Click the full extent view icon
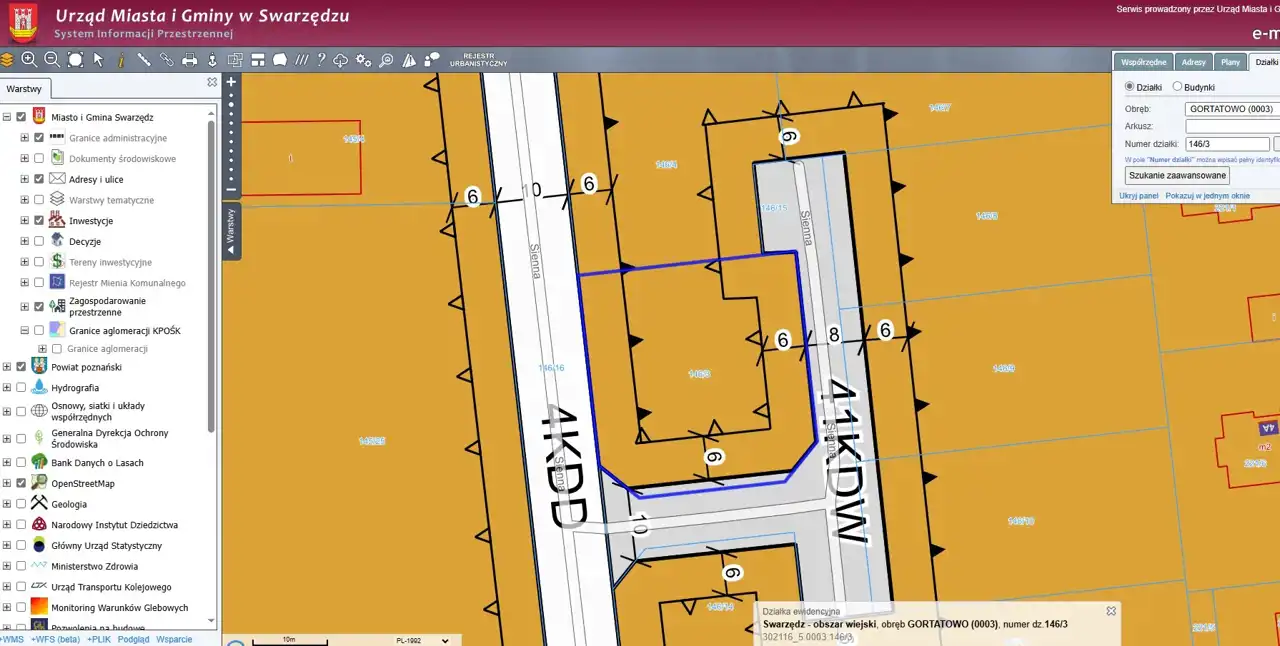This screenshot has height=646, width=1280. coord(75,60)
